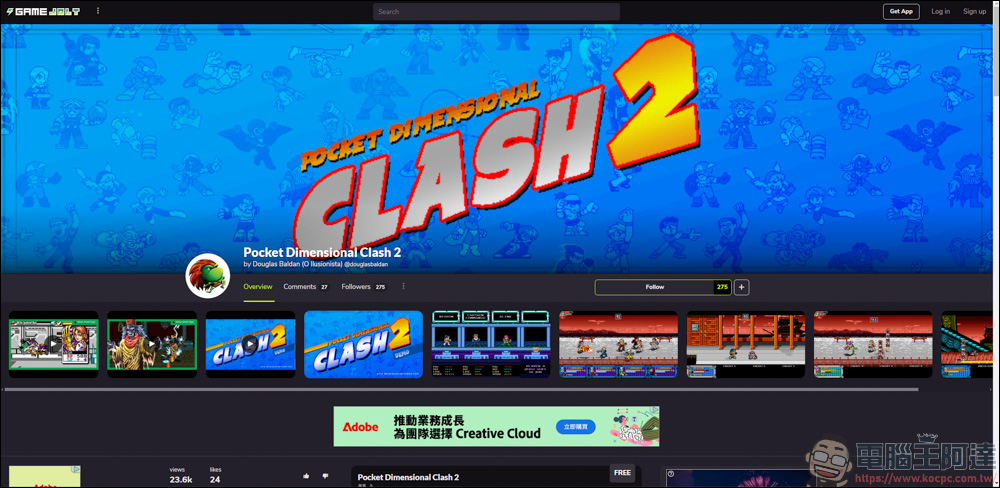1000x488 pixels.
Task: Open the Clash 2 Demo banner image thumbnail
Action: [x=364, y=344]
